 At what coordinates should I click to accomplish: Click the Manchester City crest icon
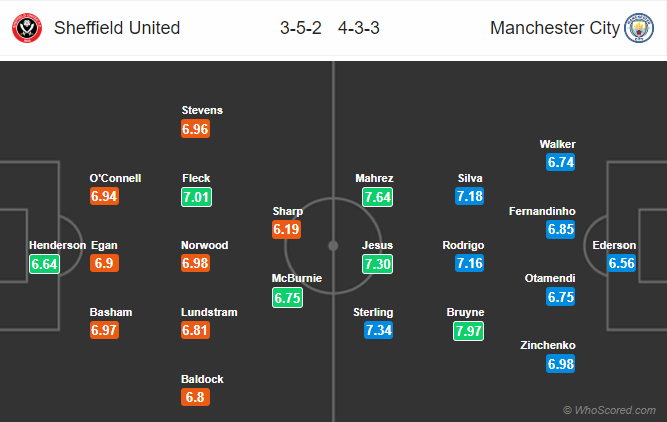(638, 28)
